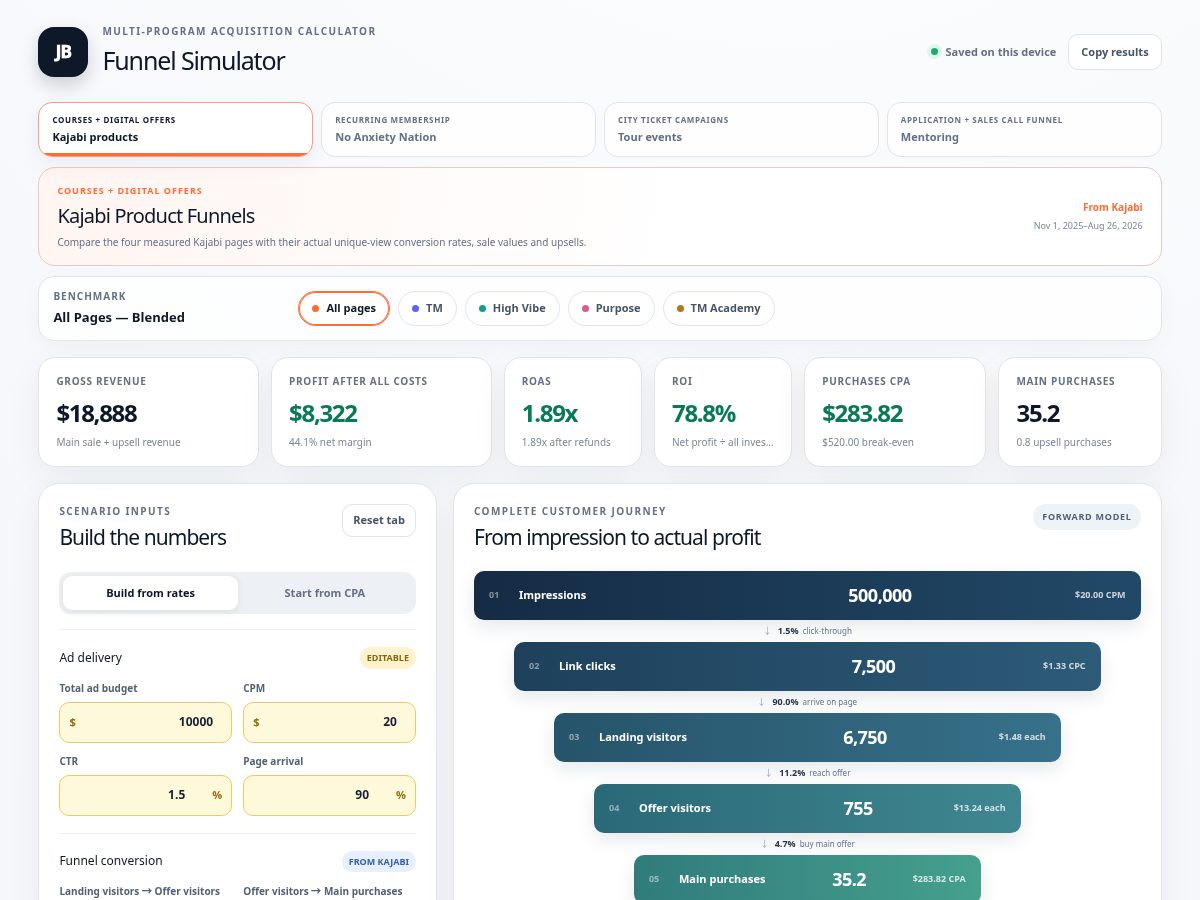The image size is (1200, 900).
Task: Click the JB logo icon
Action: pos(63,52)
